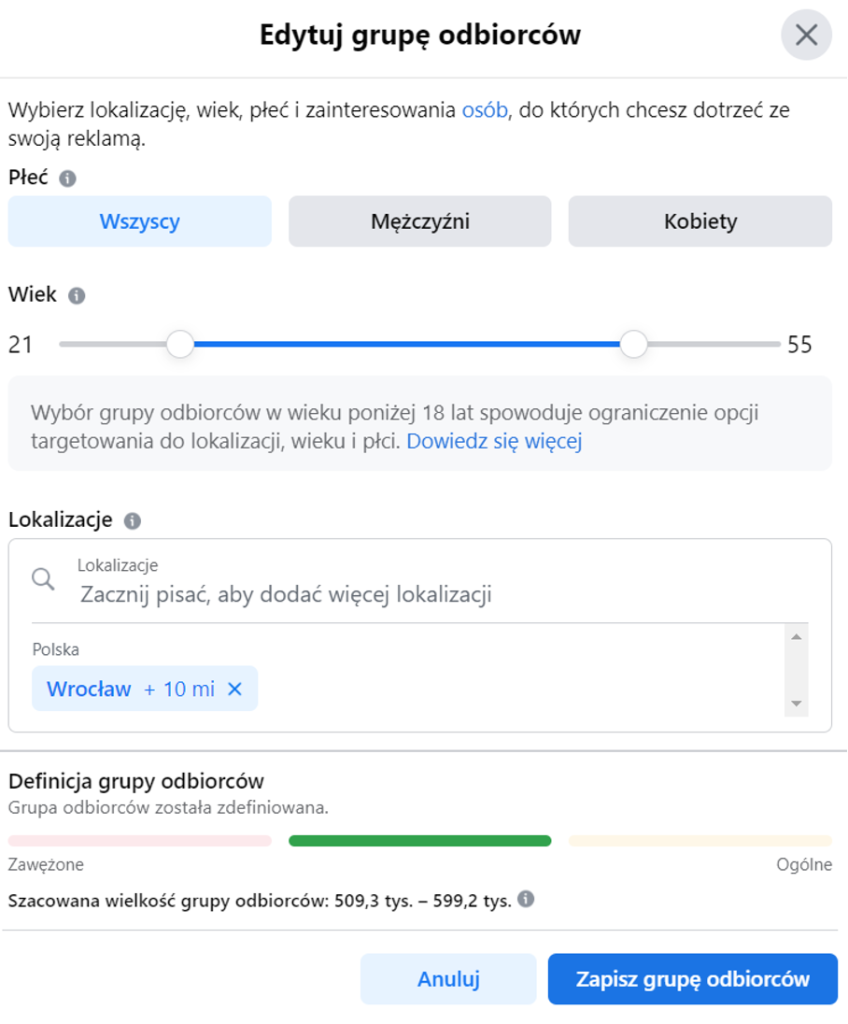
Task: Click the minimum age slider handle
Action: 180,344
